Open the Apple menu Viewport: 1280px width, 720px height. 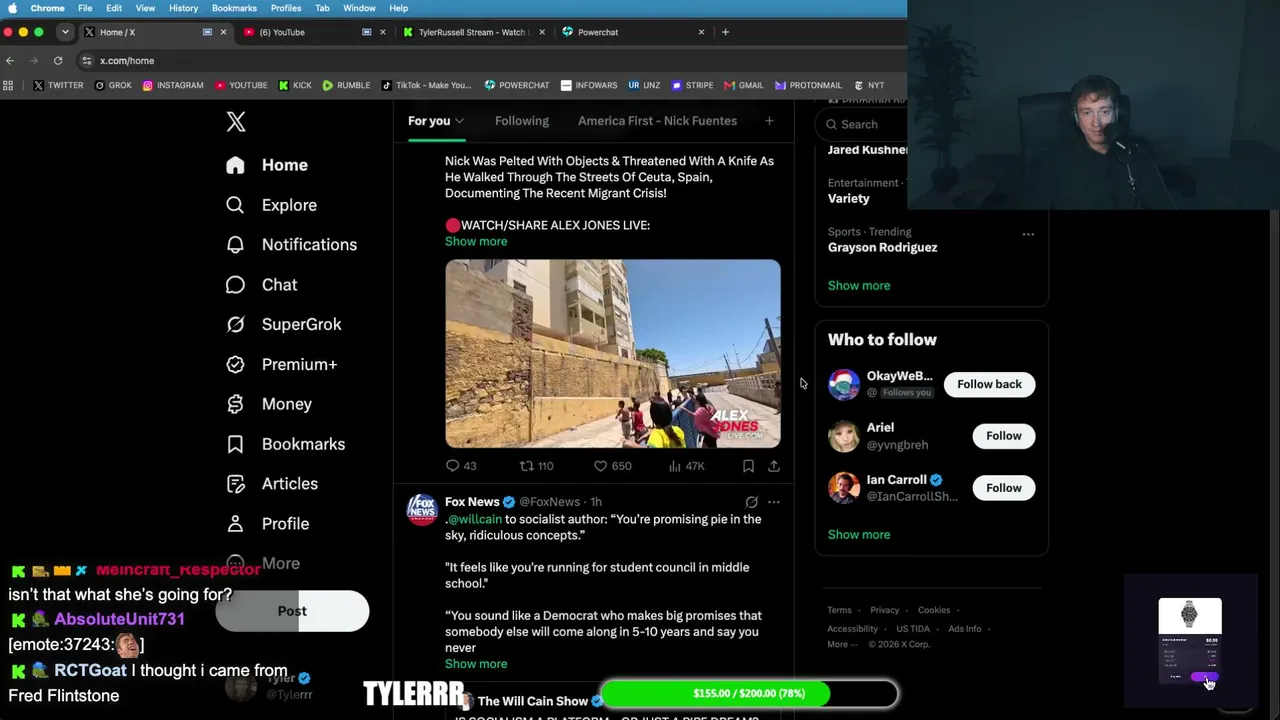(x=12, y=8)
